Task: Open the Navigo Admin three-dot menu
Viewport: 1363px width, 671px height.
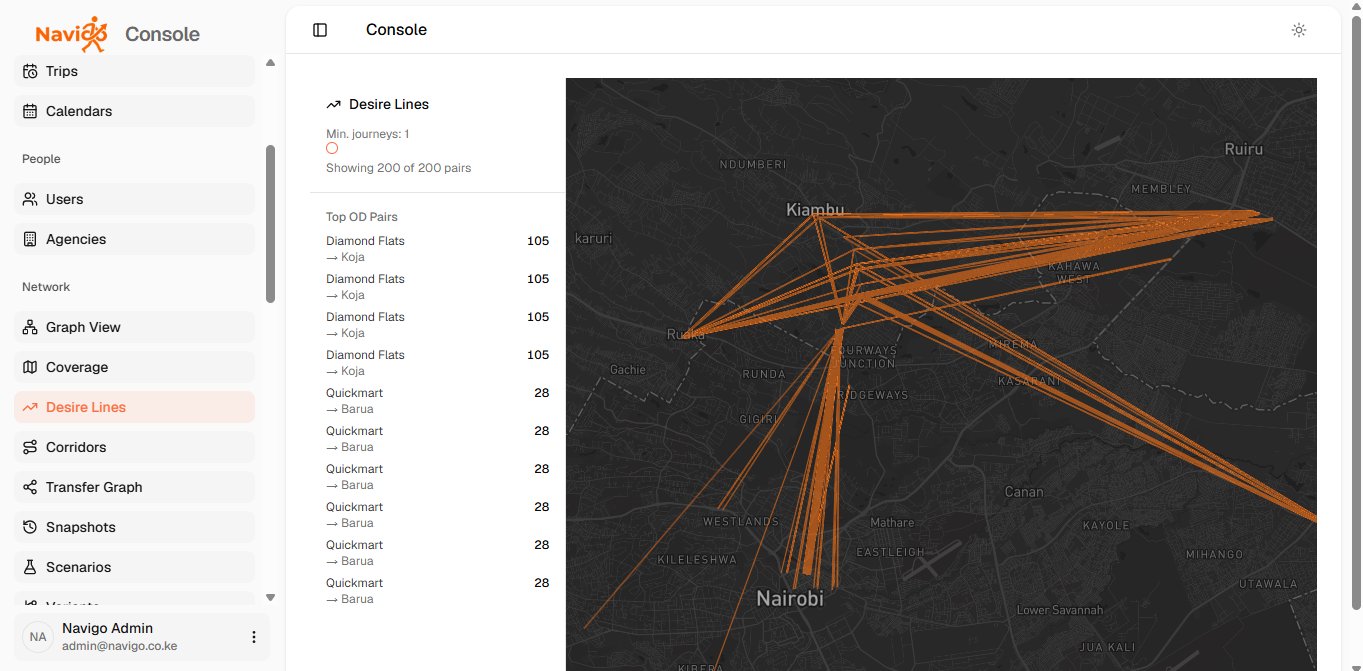Action: pyautogui.click(x=254, y=637)
